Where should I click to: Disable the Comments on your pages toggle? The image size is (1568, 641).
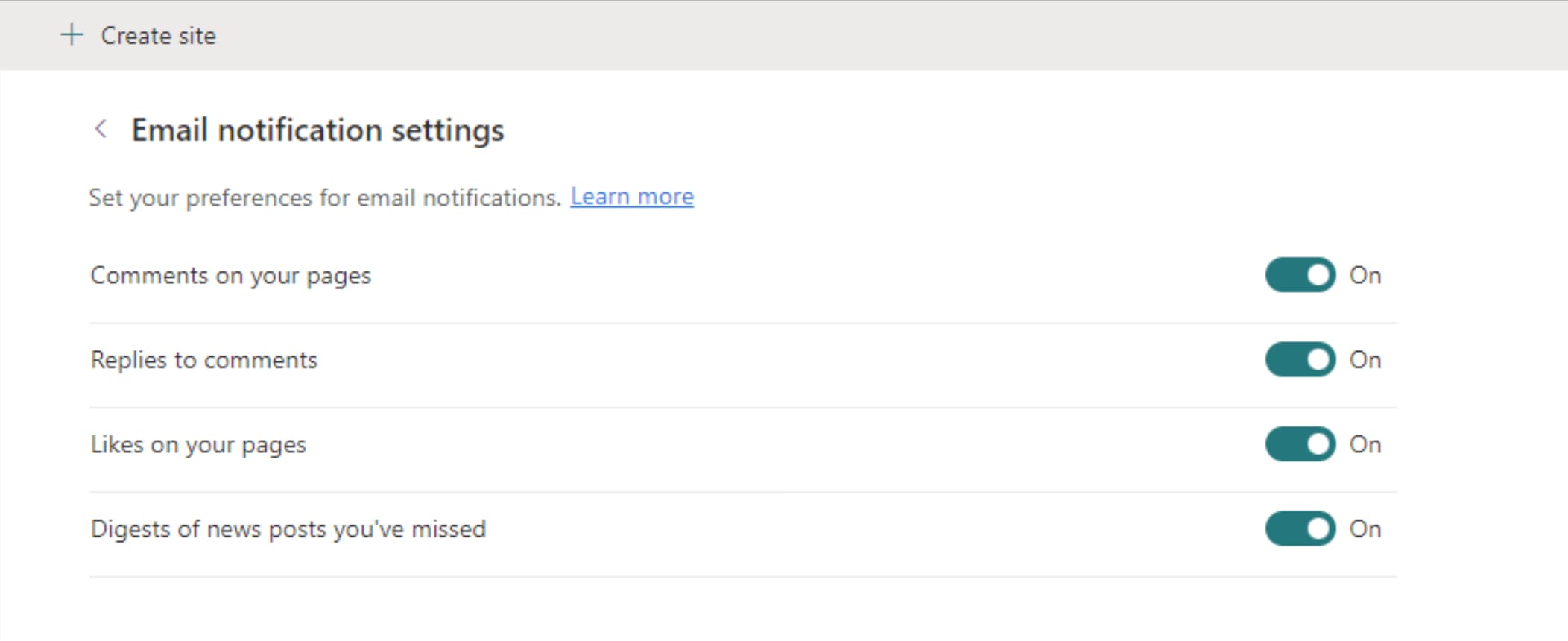(1300, 275)
